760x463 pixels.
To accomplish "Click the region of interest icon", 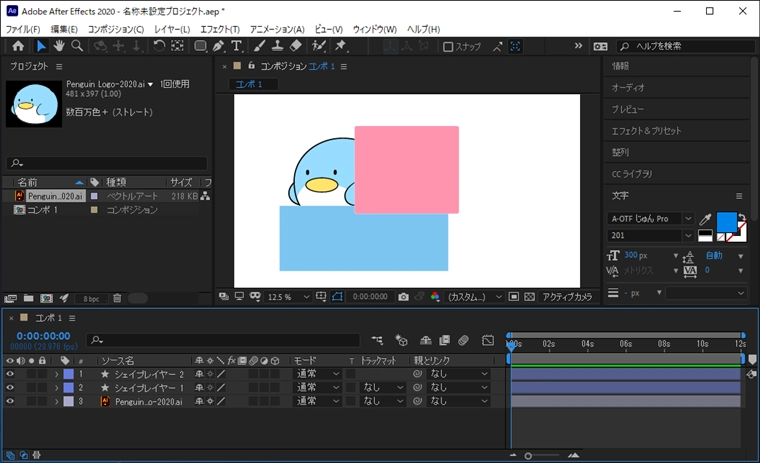I will point(514,297).
